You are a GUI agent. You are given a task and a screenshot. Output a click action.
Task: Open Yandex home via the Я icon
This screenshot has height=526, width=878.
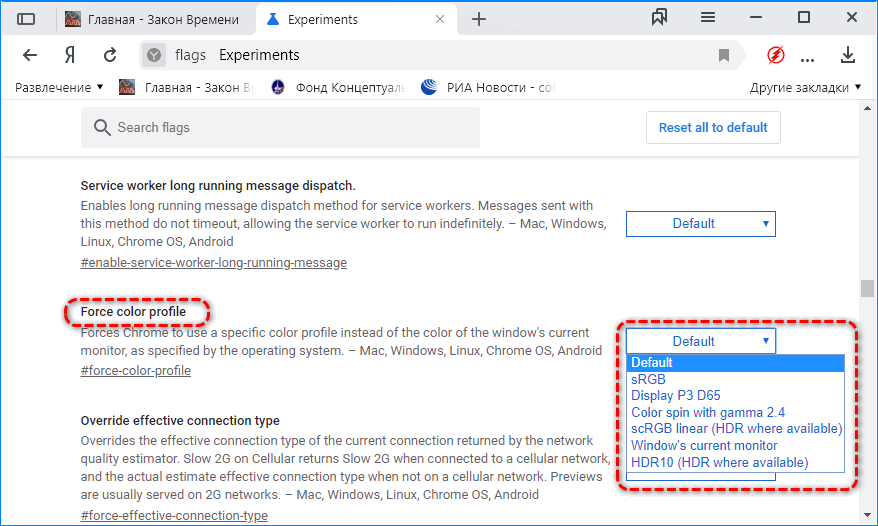(70, 55)
